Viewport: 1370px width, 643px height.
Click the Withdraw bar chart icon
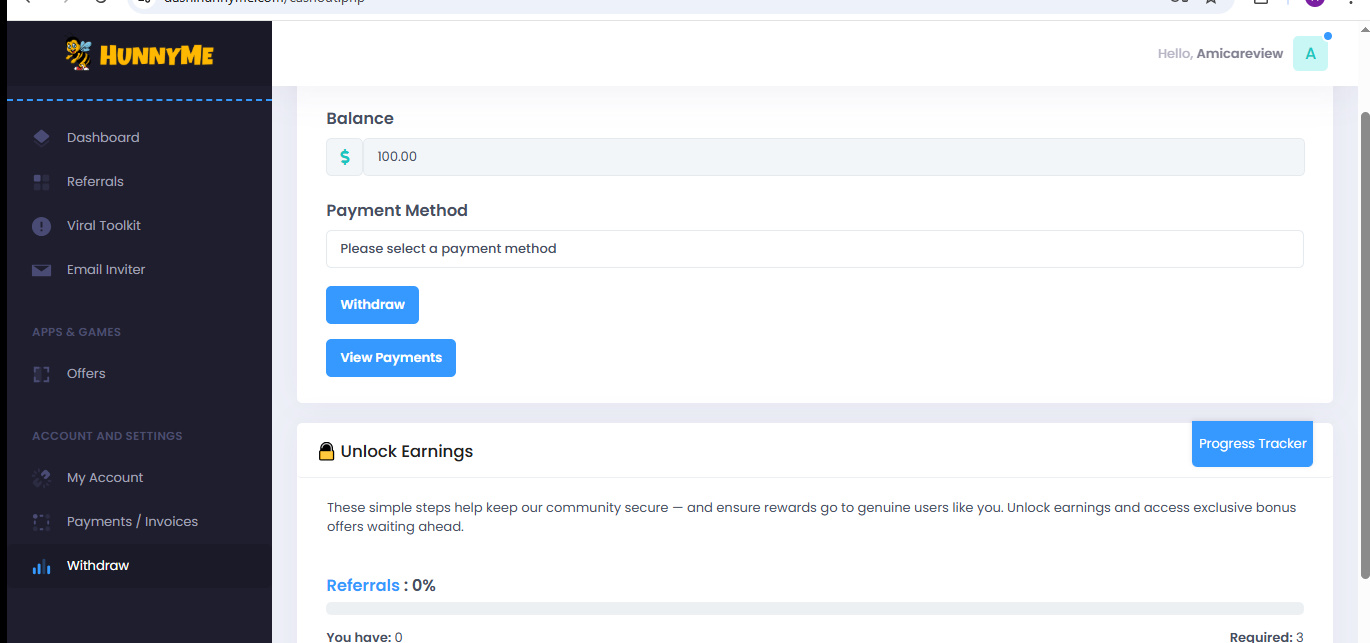(x=41, y=566)
